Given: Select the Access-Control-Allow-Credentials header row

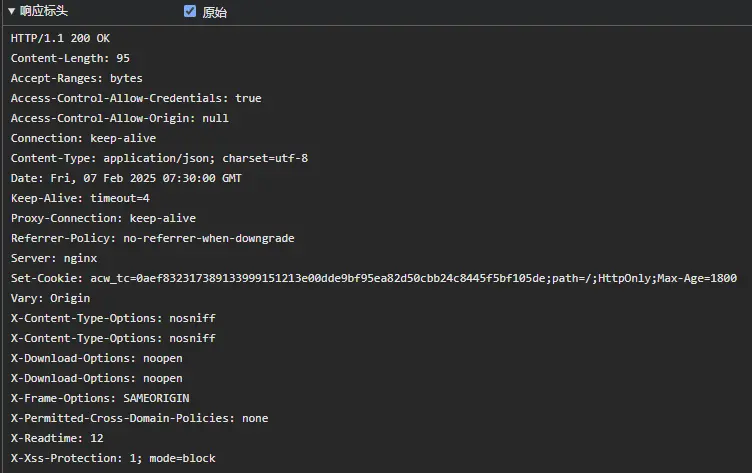Looking at the screenshot, I should pyautogui.click(x=136, y=98).
